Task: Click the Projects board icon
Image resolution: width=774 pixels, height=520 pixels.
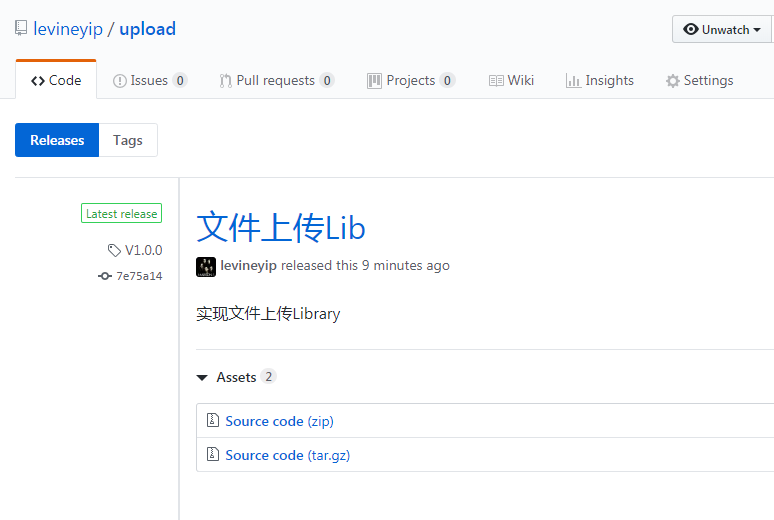Action: [374, 81]
